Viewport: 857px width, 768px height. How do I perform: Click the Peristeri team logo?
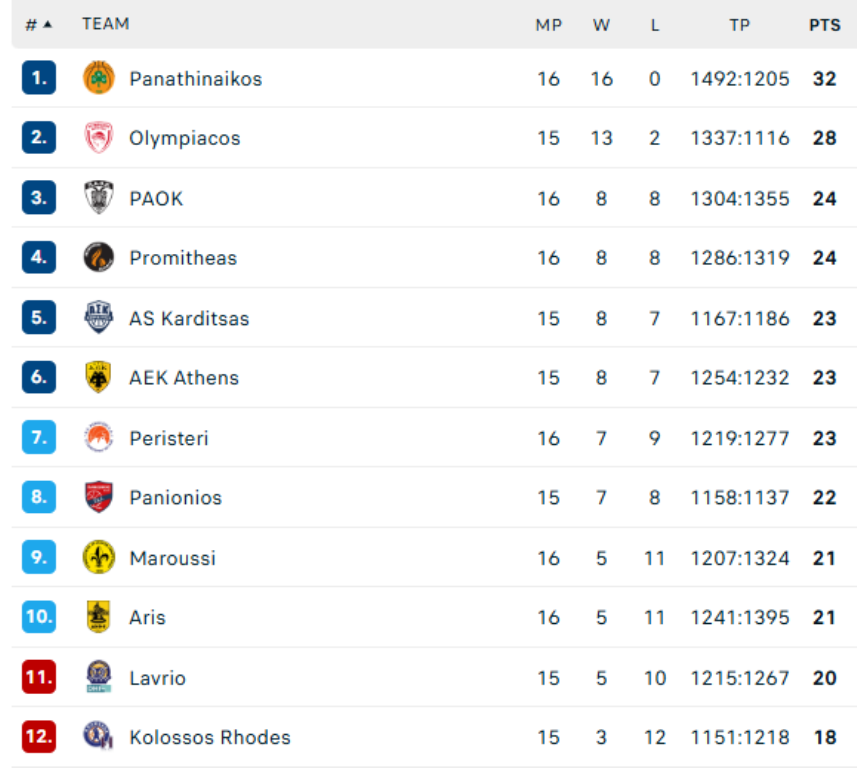98,438
